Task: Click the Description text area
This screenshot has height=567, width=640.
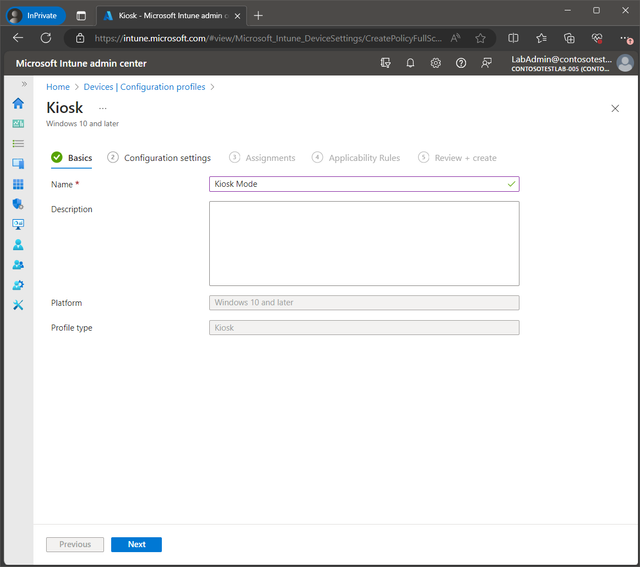Action: 364,243
